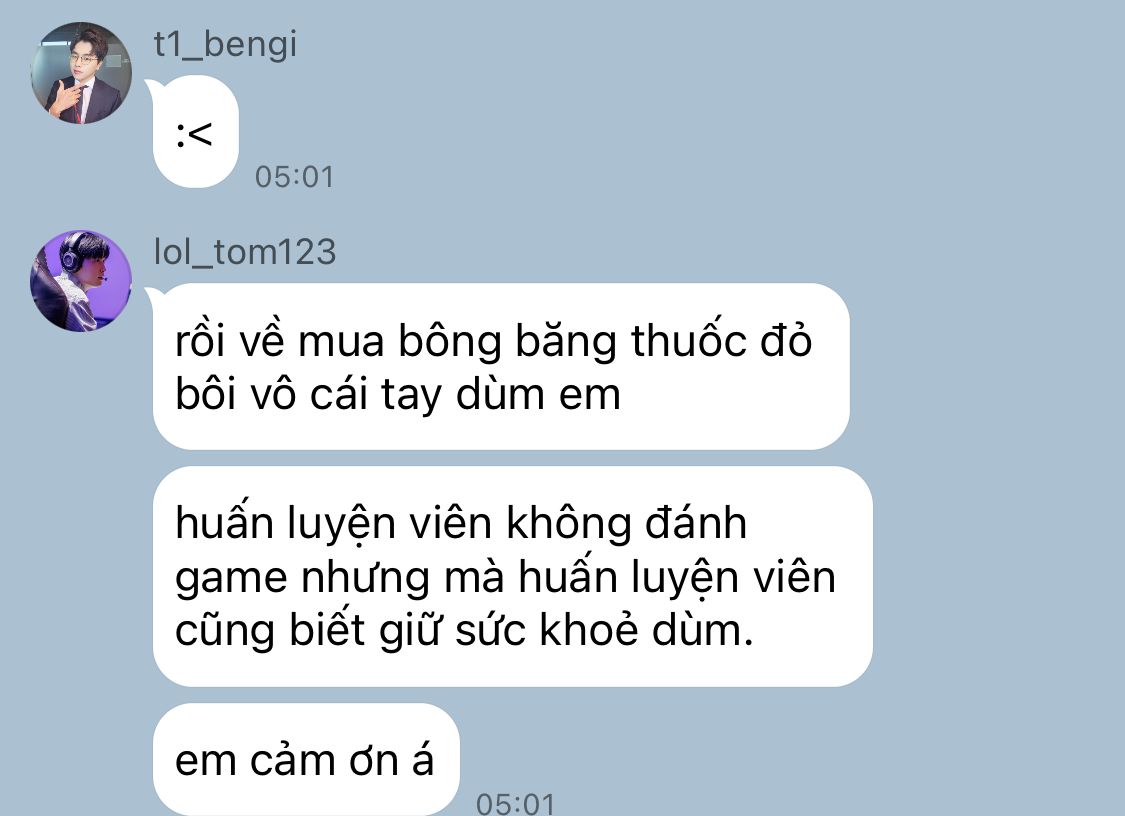Screen dimensions: 1125x816
Task: Click the words "thuốc đỏ" in the message
Action: [x=722, y=339]
